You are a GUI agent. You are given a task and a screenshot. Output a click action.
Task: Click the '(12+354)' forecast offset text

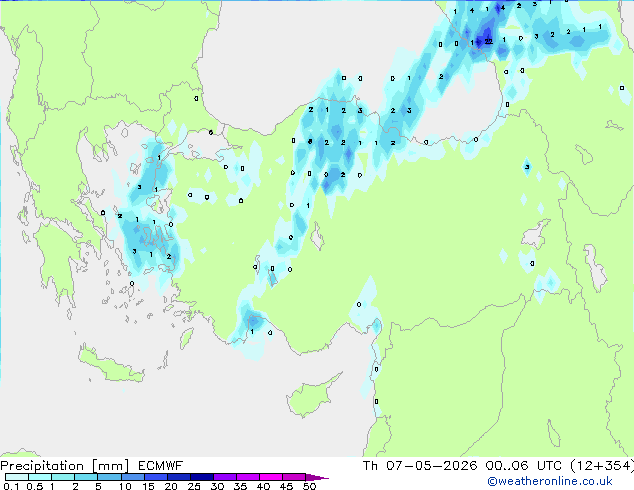(x=602, y=466)
